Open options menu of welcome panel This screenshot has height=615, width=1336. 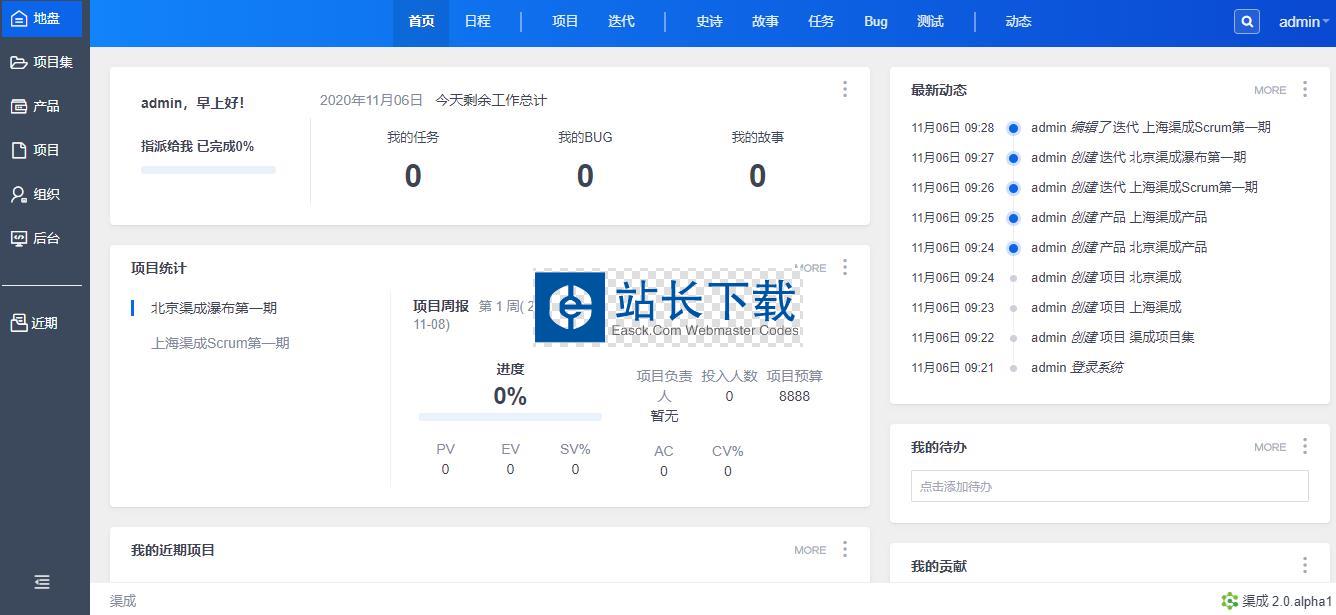[x=845, y=89]
